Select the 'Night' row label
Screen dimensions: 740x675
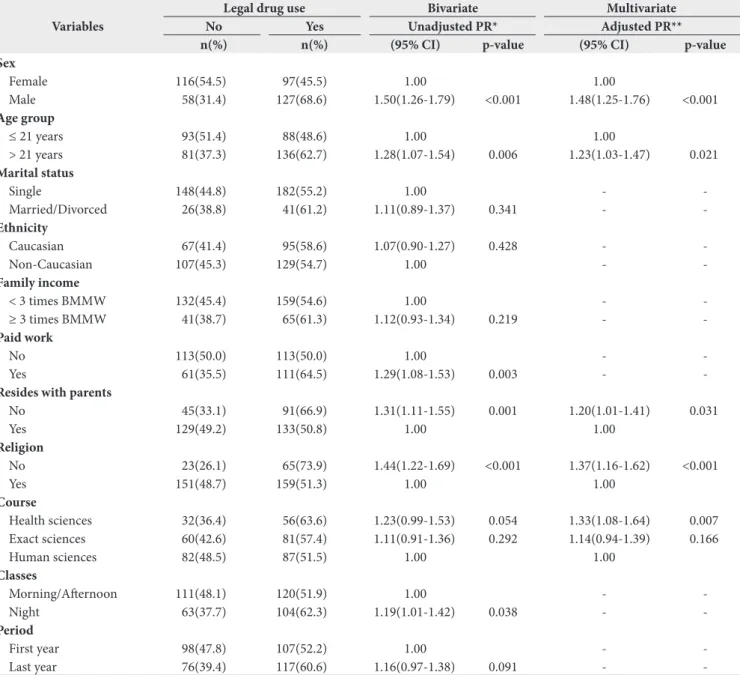[x=24, y=612]
